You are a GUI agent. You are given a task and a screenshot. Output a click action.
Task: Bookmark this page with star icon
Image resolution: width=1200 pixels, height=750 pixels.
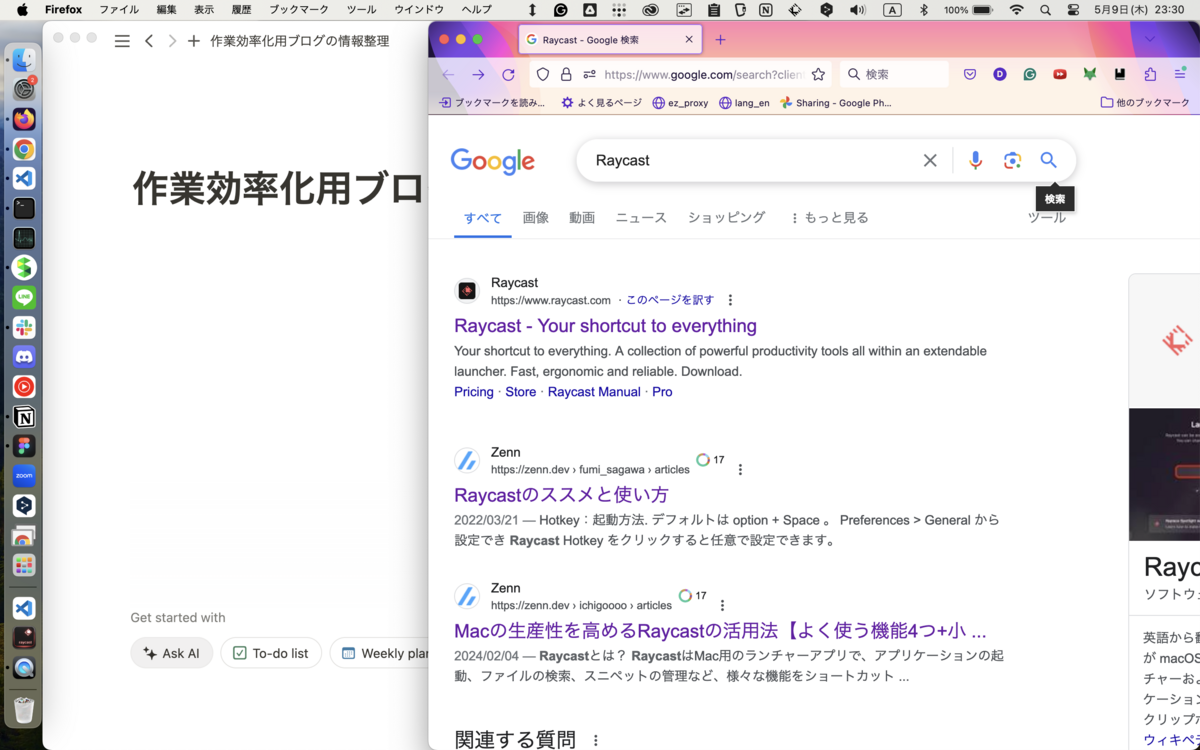click(x=818, y=75)
